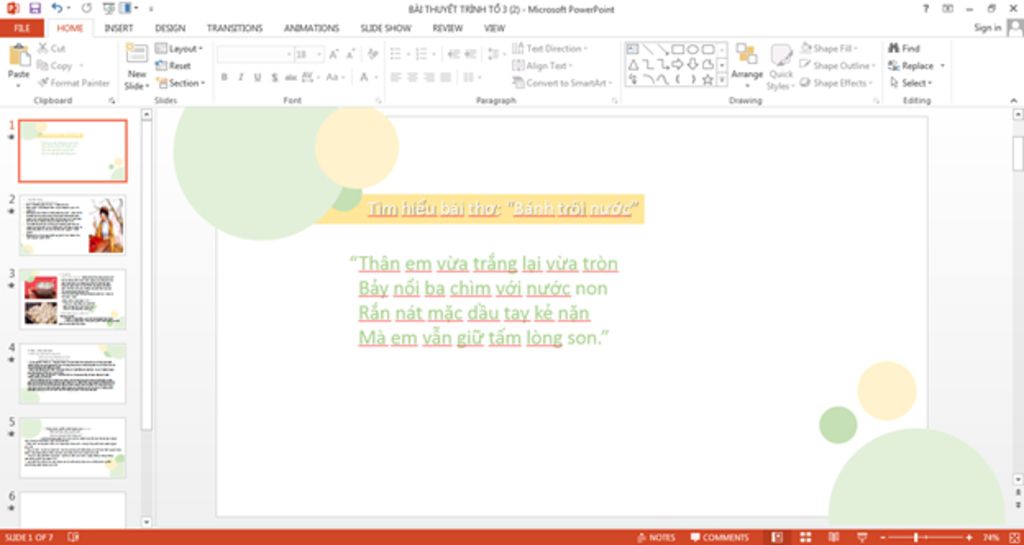Open the font size dropdown
The height and width of the screenshot is (545, 1024).
click(x=319, y=55)
